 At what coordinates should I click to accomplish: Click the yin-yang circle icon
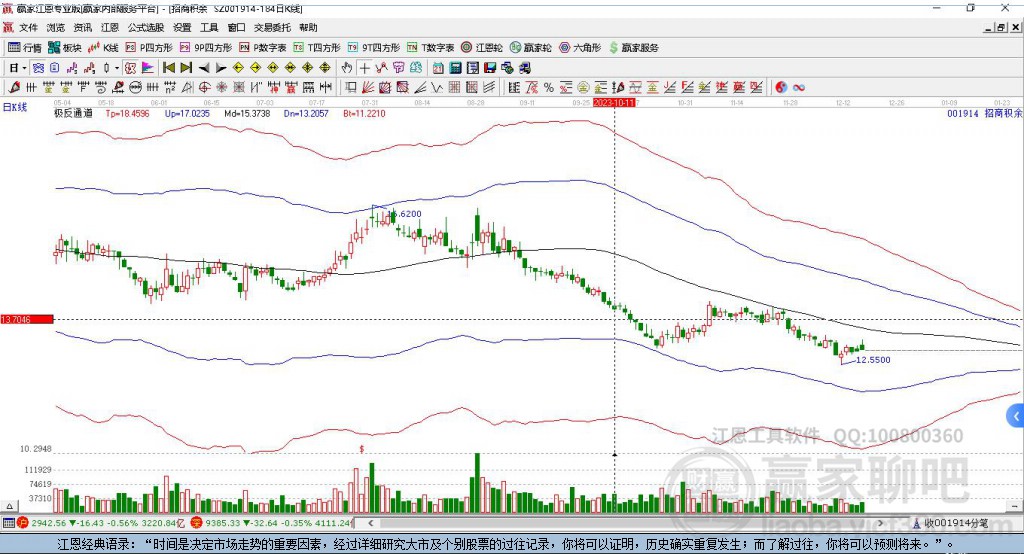click(781, 87)
